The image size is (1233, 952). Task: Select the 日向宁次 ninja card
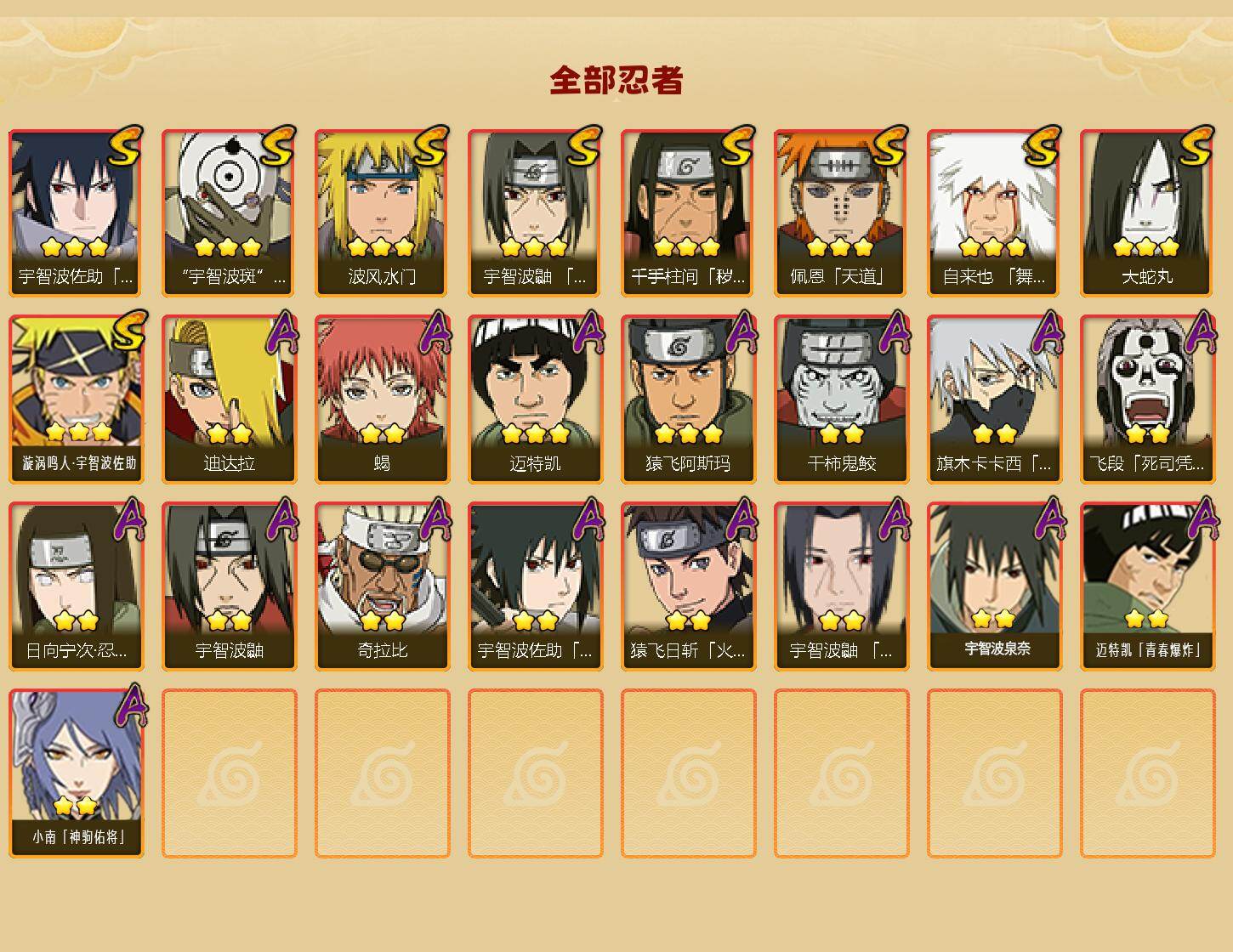click(x=76, y=586)
